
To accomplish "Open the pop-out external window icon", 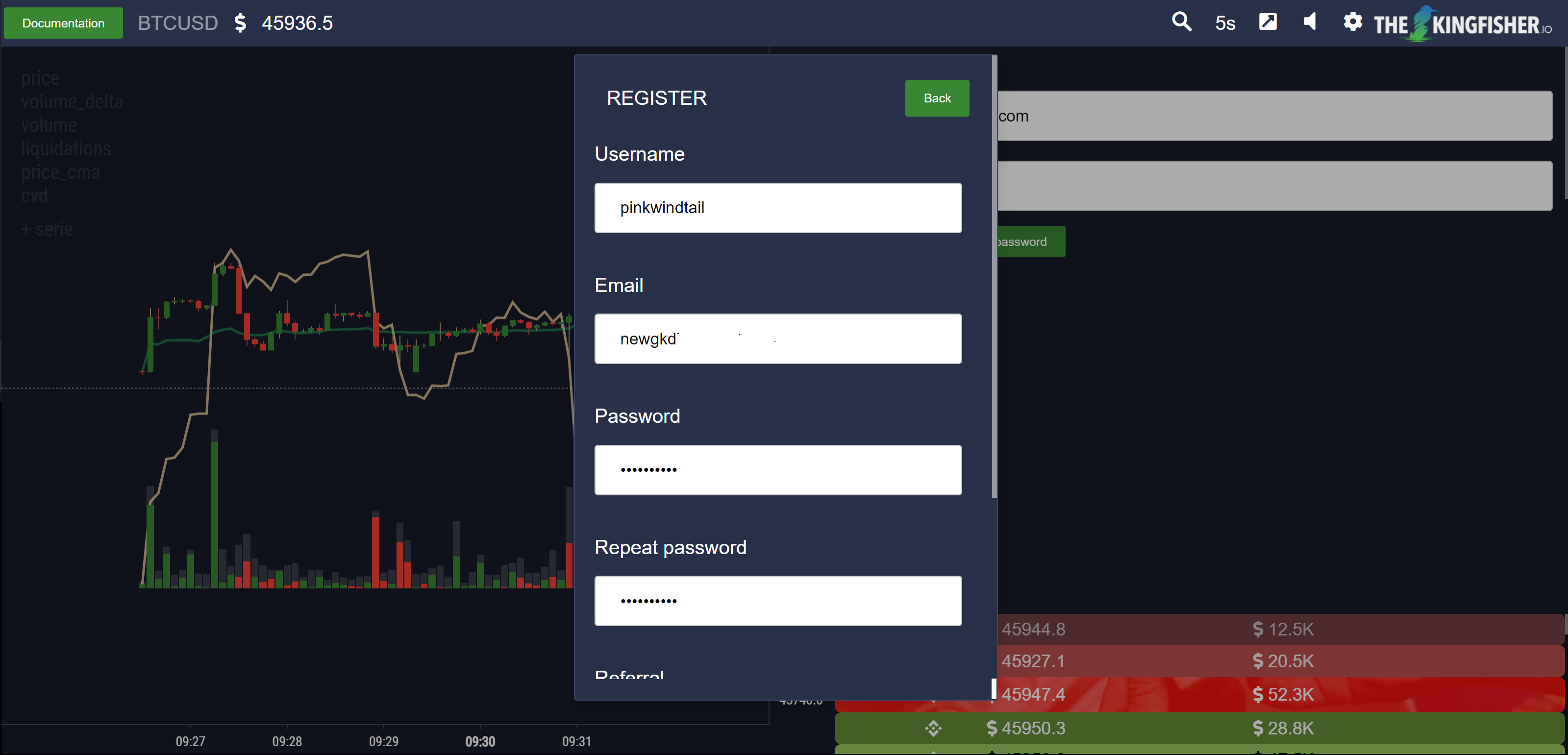I will click(x=1268, y=22).
